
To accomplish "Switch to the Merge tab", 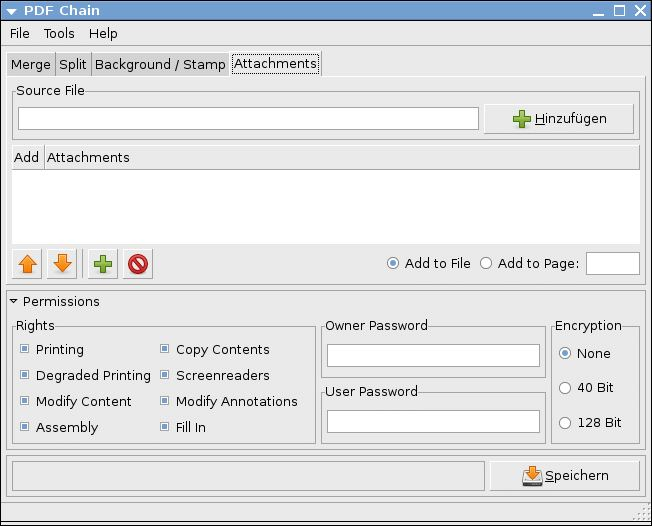I will (x=31, y=64).
